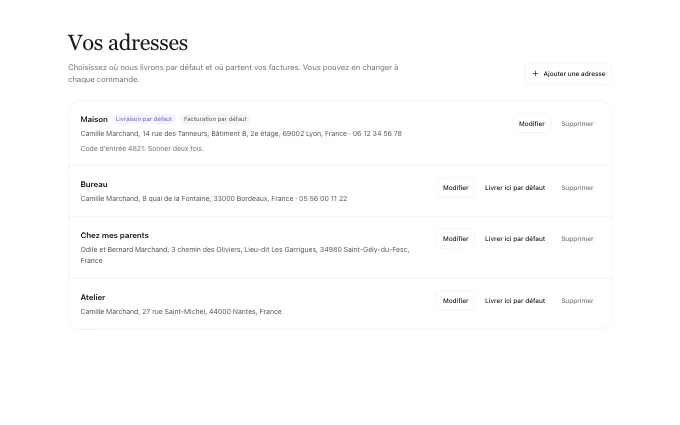Screen dimensions: 680x425
Task: Edit the Maison address with Modifier
Action: 532,124
